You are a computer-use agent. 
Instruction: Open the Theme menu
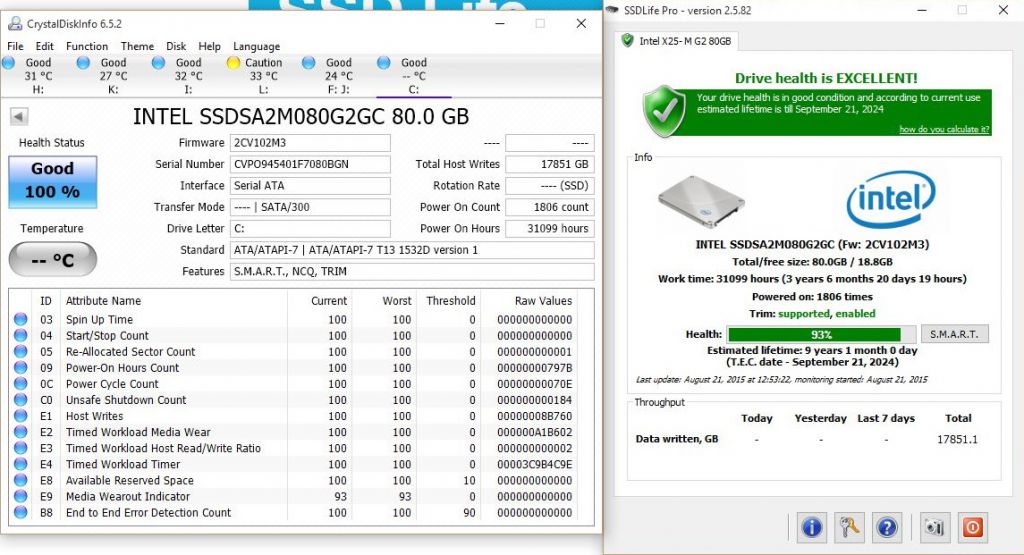[x=137, y=46]
